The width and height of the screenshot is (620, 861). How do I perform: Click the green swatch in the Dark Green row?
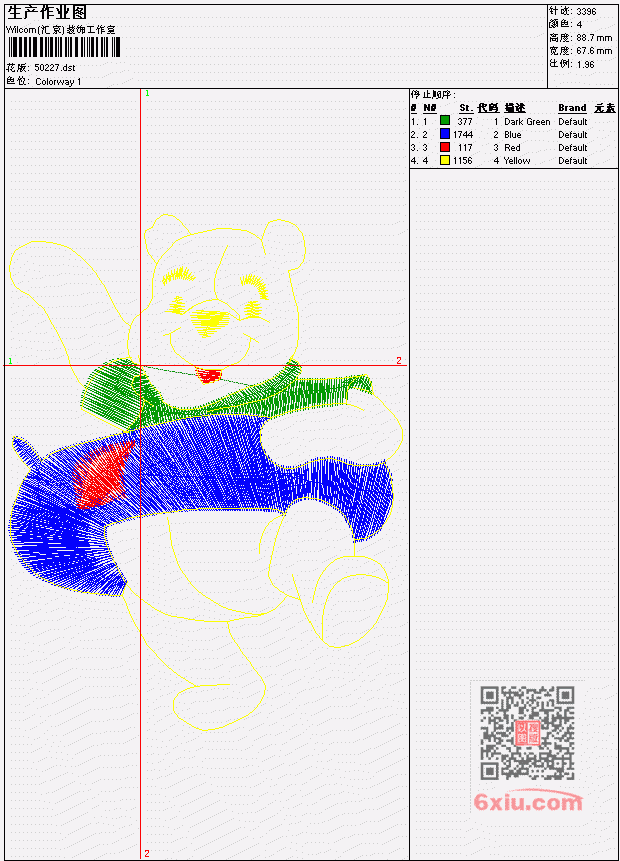point(445,121)
